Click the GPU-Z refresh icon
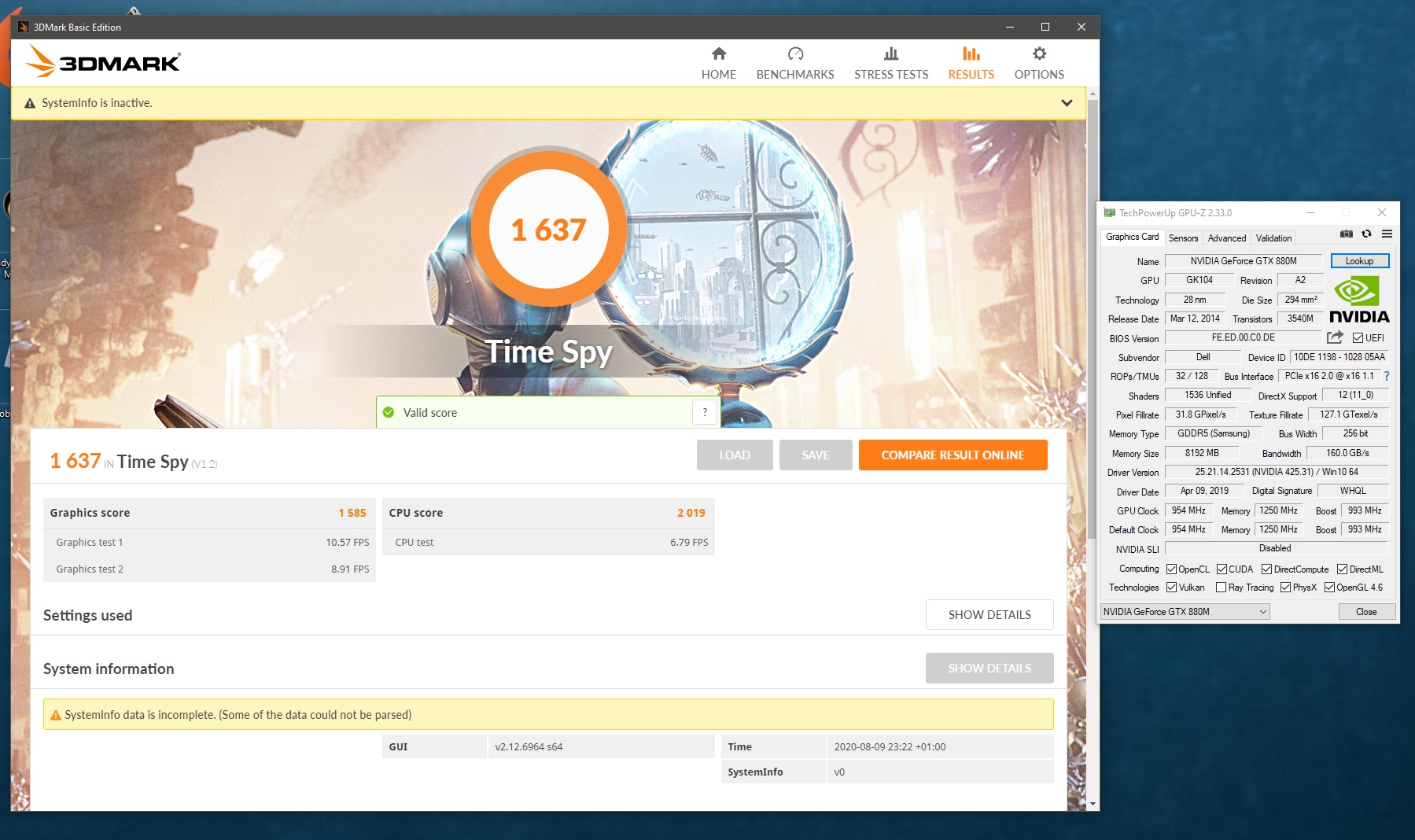The height and width of the screenshot is (840, 1415). coord(1367,234)
